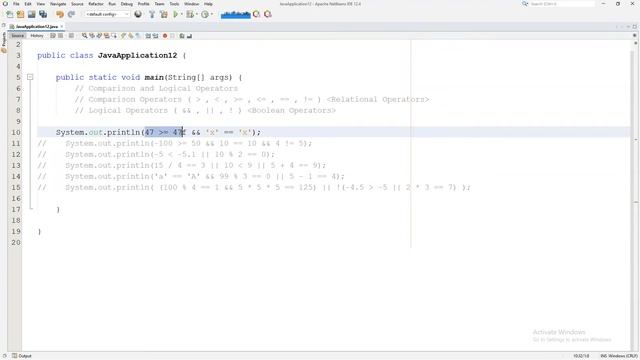Open the Debug menu
The image size is (640, 360).
click(127, 4)
